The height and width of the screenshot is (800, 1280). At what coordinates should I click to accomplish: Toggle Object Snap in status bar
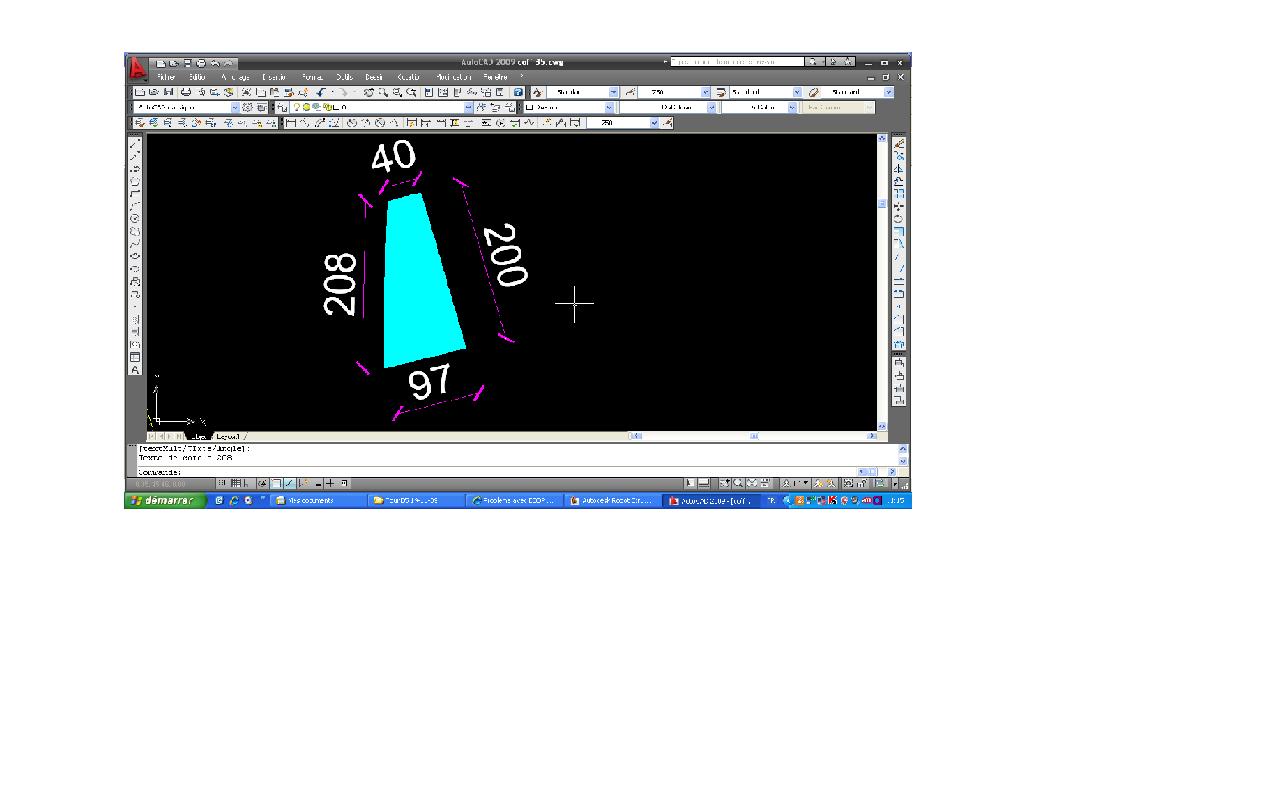pyautogui.click(x=277, y=484)
